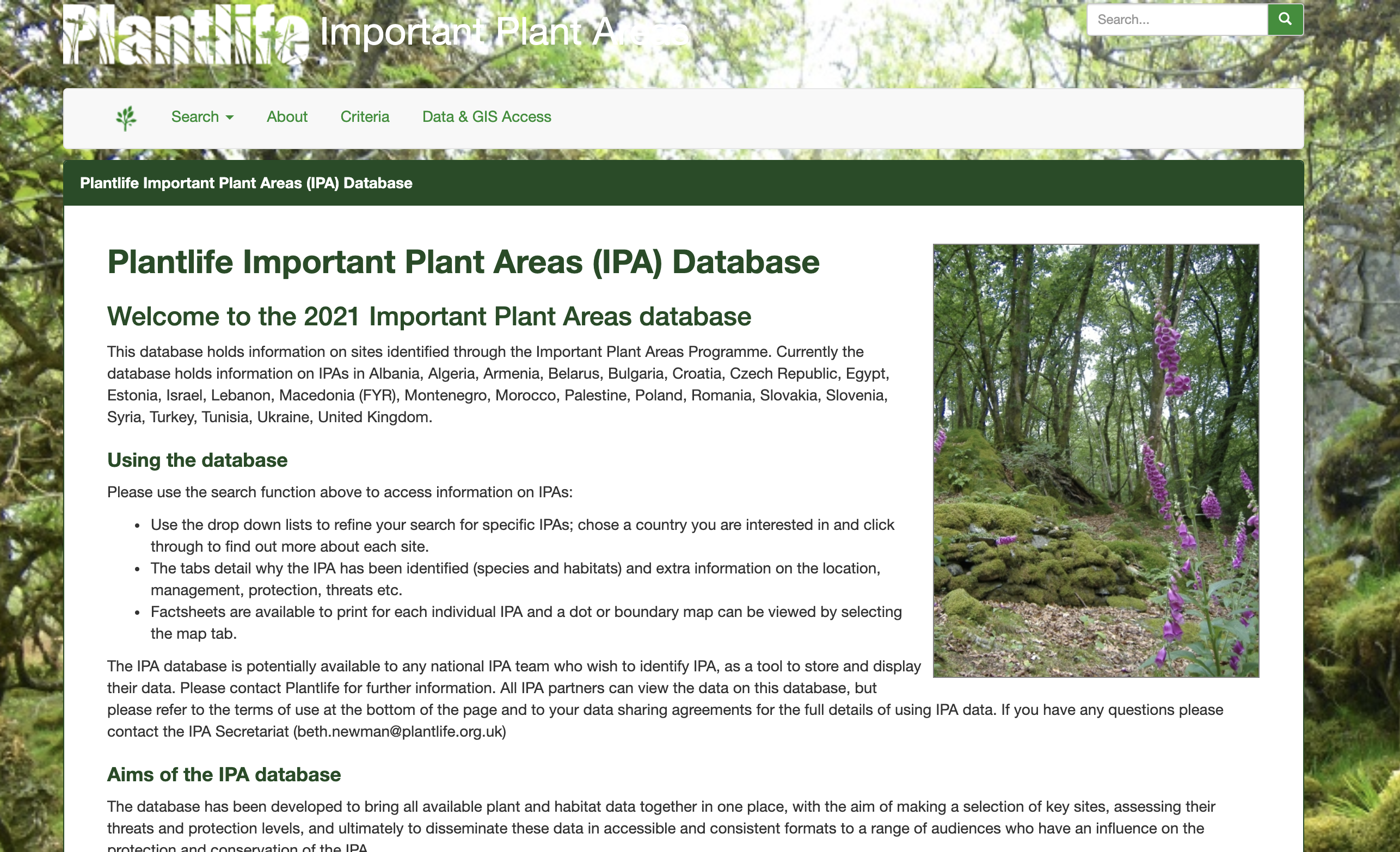This screenshot has height=852, width=1400.
Task: Click the dark green panel header bar
Action: [683, 183]
